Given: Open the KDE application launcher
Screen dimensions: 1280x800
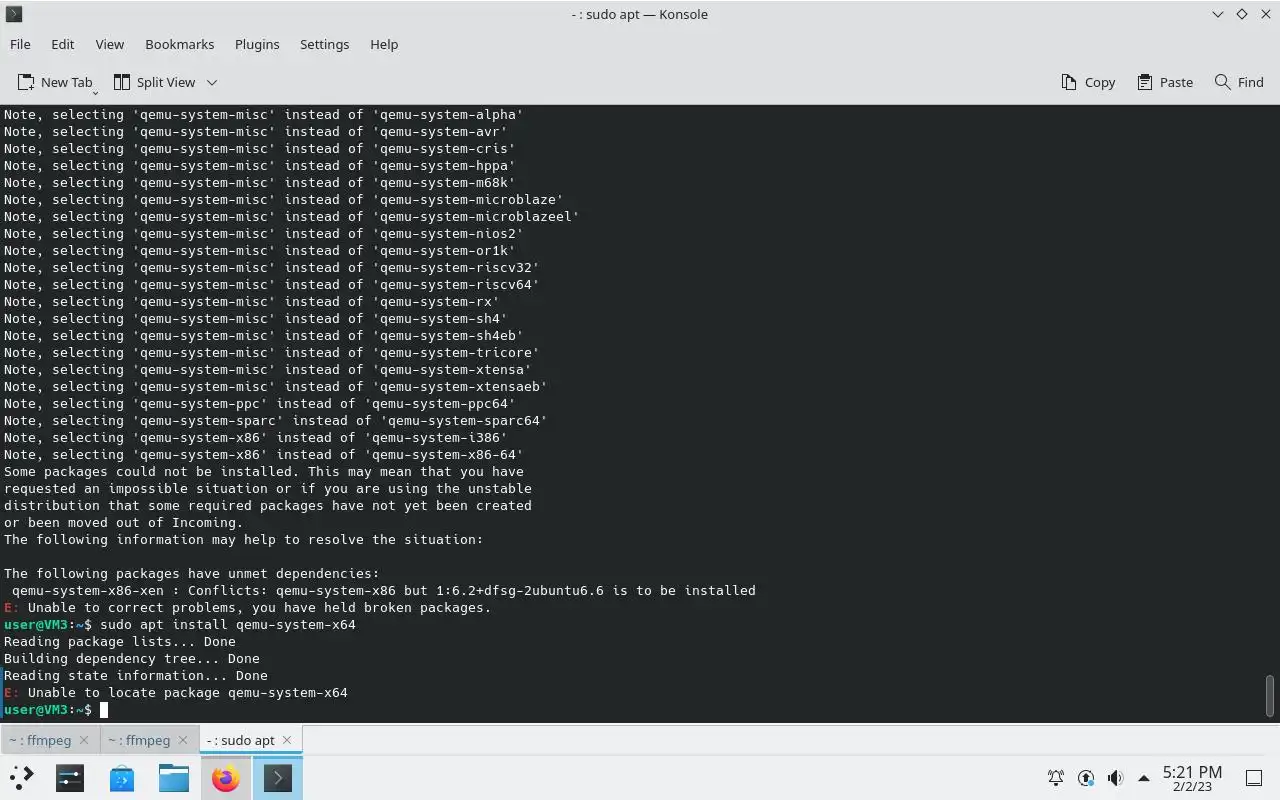Looking at the screenshot, I should coord(22,777).
